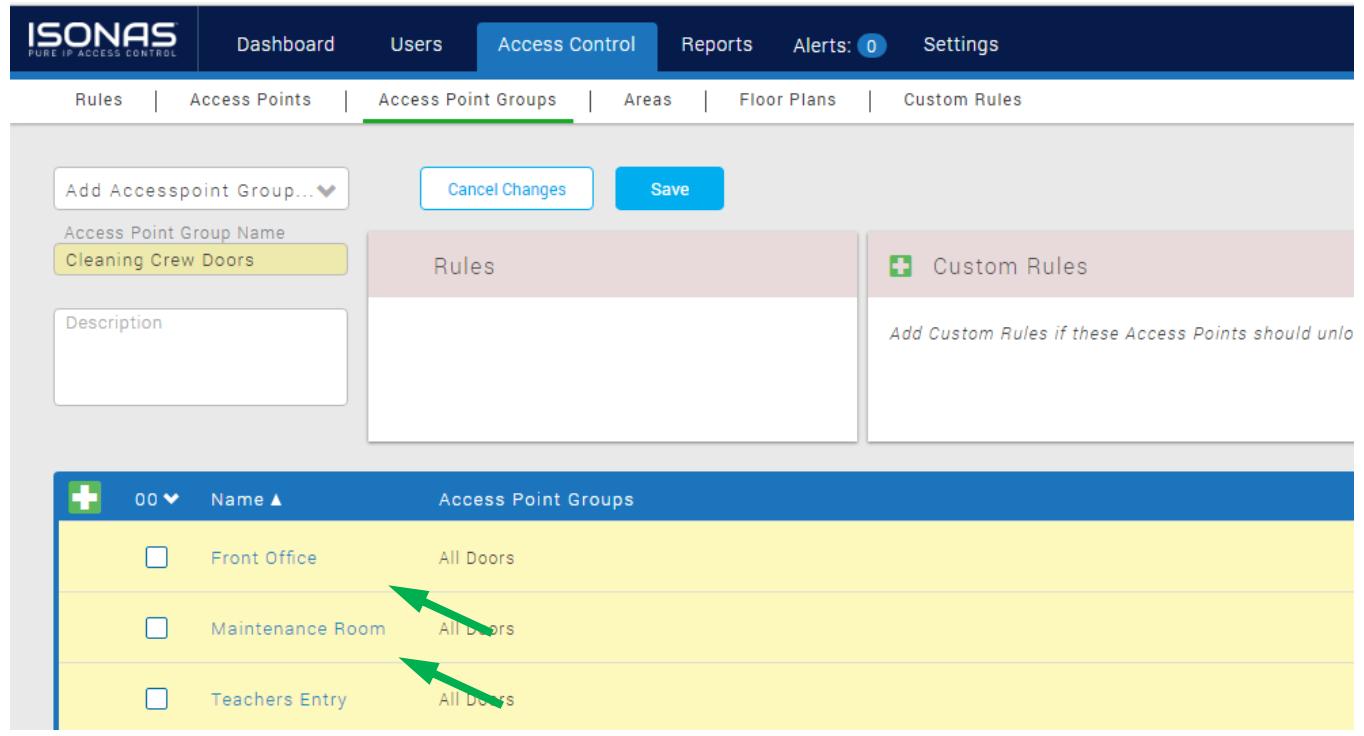1364x736 pixels.
Task: Check the Teachers Entry checkbox
Action: pyautogui.click(x=156, y=699)
